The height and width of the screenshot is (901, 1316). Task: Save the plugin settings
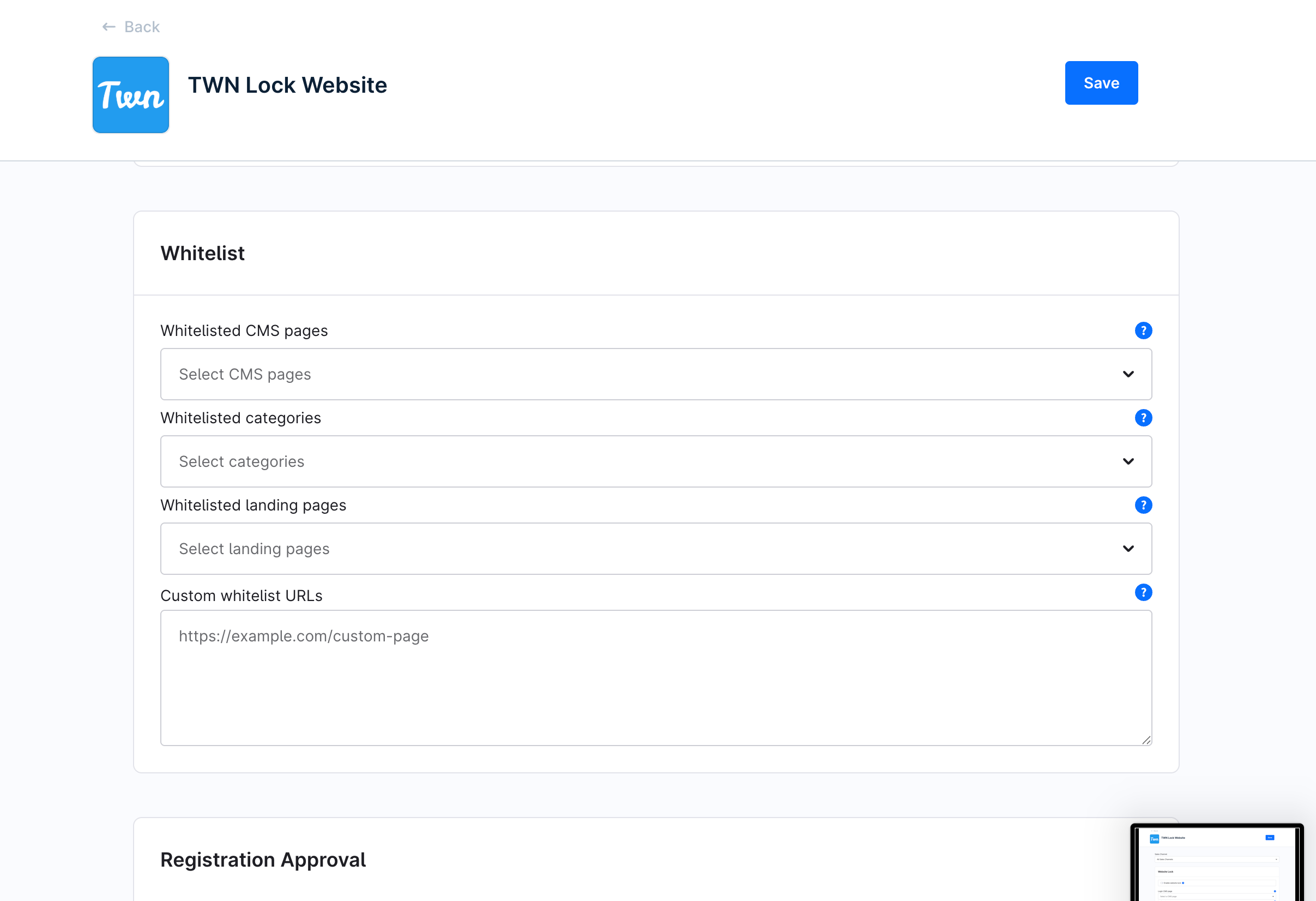[x=1101, y=83]
